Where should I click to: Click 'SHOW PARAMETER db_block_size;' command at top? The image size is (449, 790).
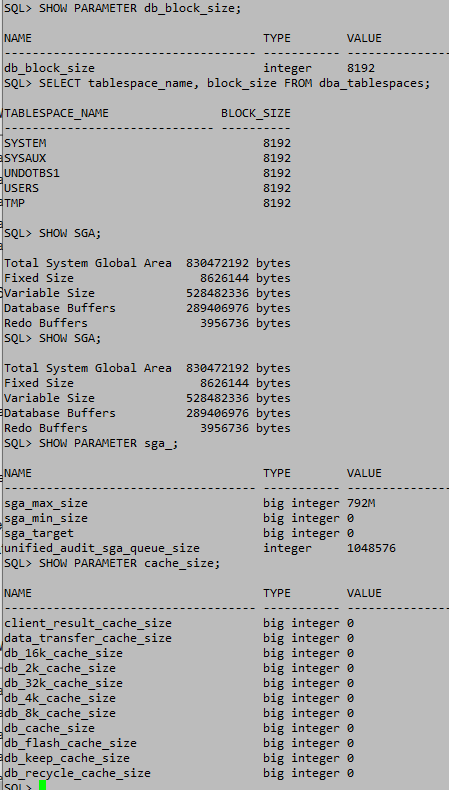point(123,9)
